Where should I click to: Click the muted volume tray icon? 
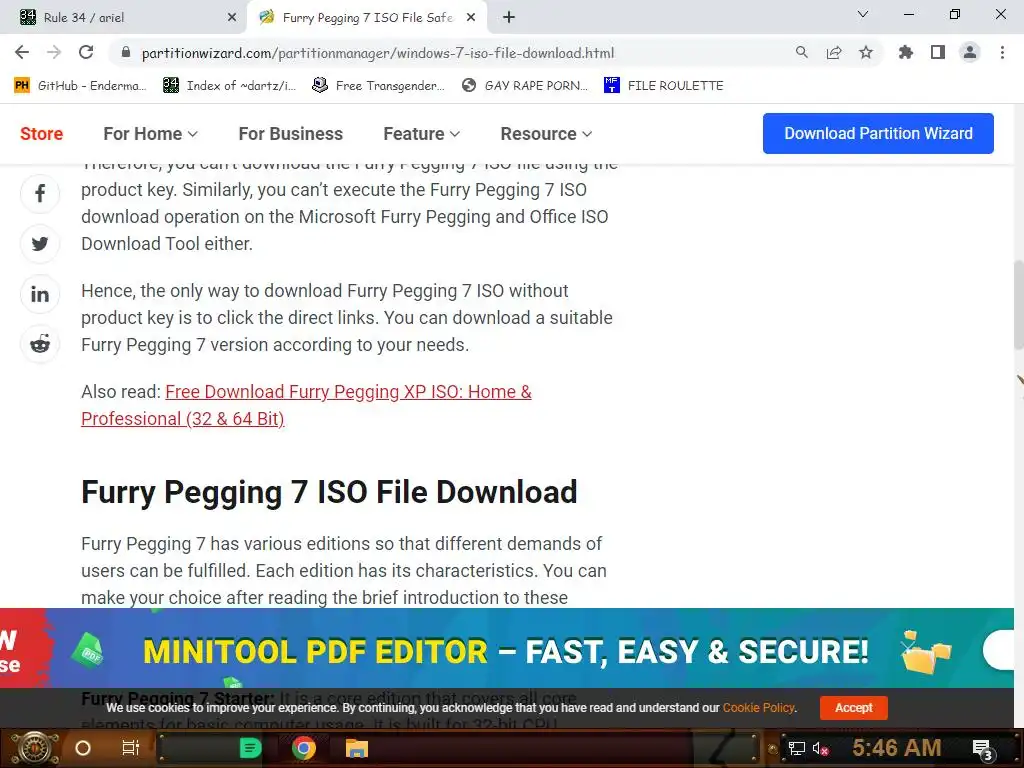(820, 748)
